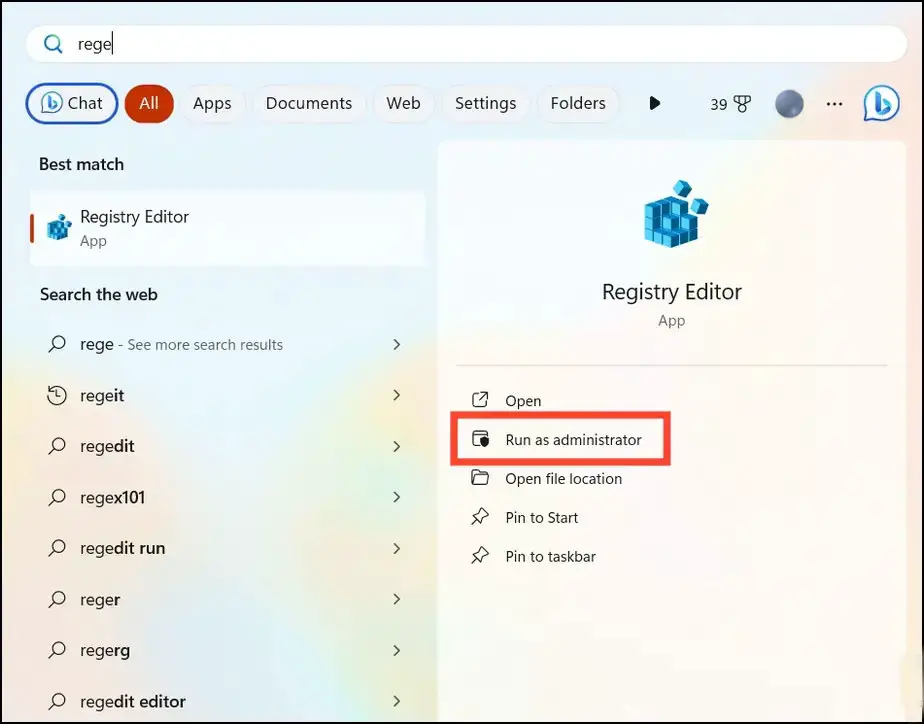Image resolution: width=924 pixels, height=724 pixels.
Task: Click clock history icon beside regeit
Action: (x=57, y=395)
